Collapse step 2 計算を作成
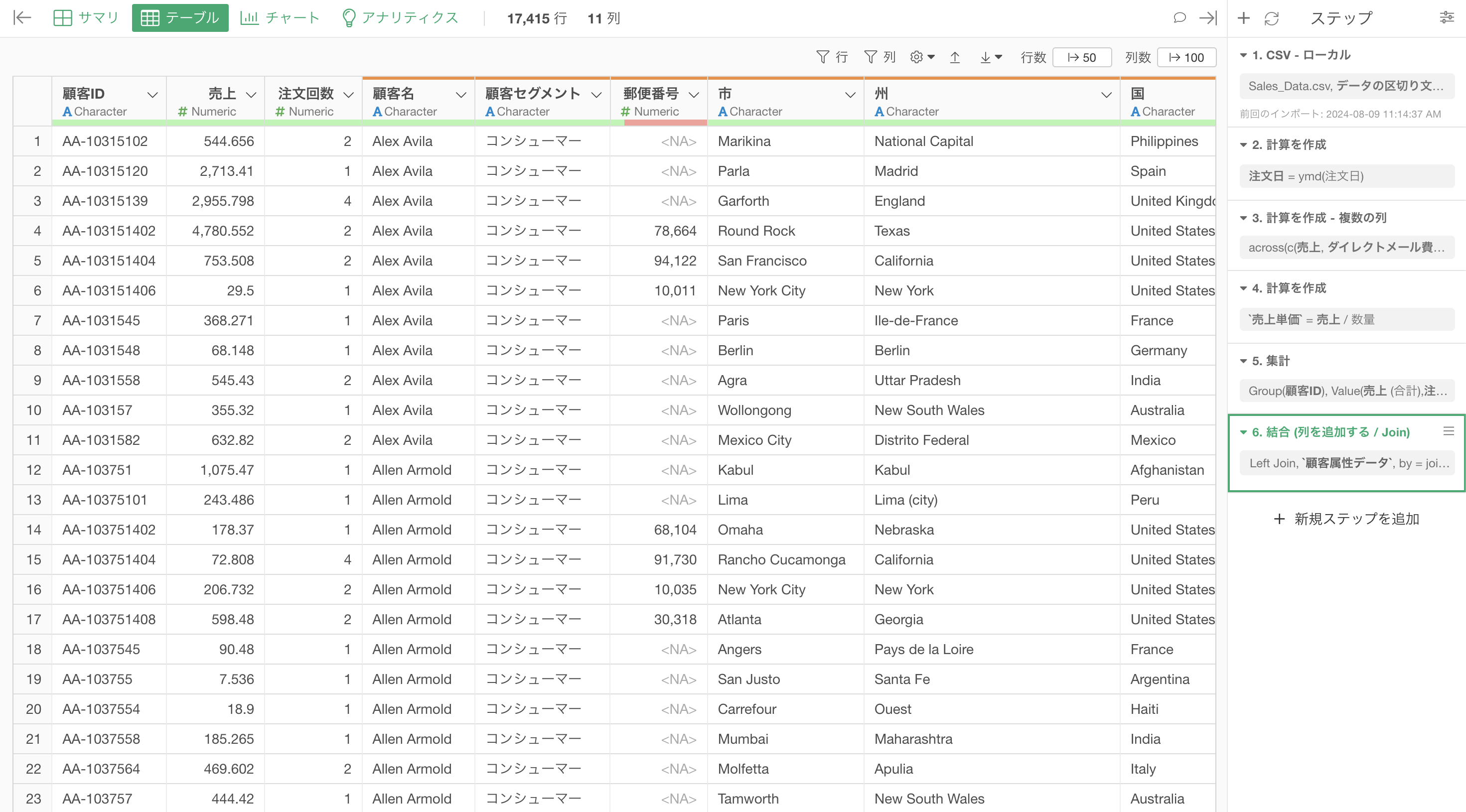1466x812 pixels. [1243, 144]
